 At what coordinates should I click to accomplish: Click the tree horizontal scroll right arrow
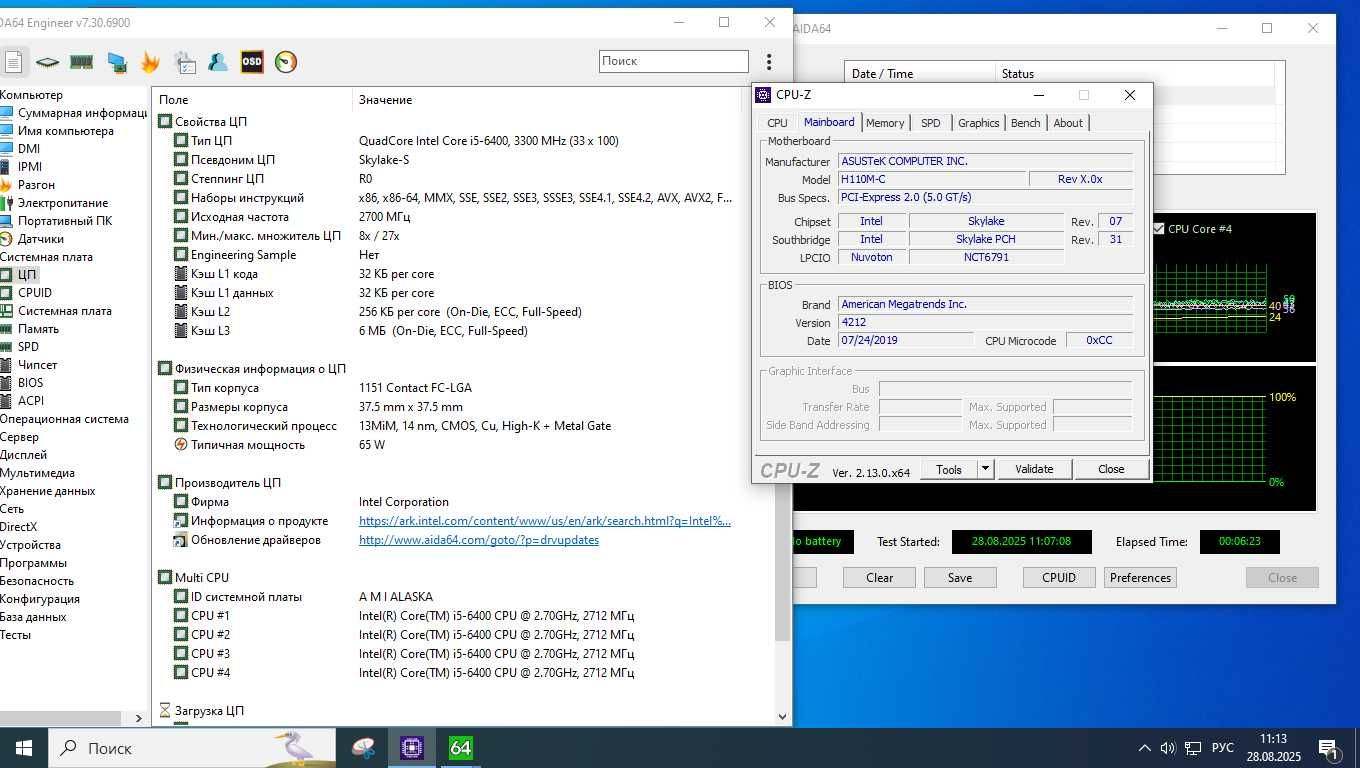tap(138, 717)
